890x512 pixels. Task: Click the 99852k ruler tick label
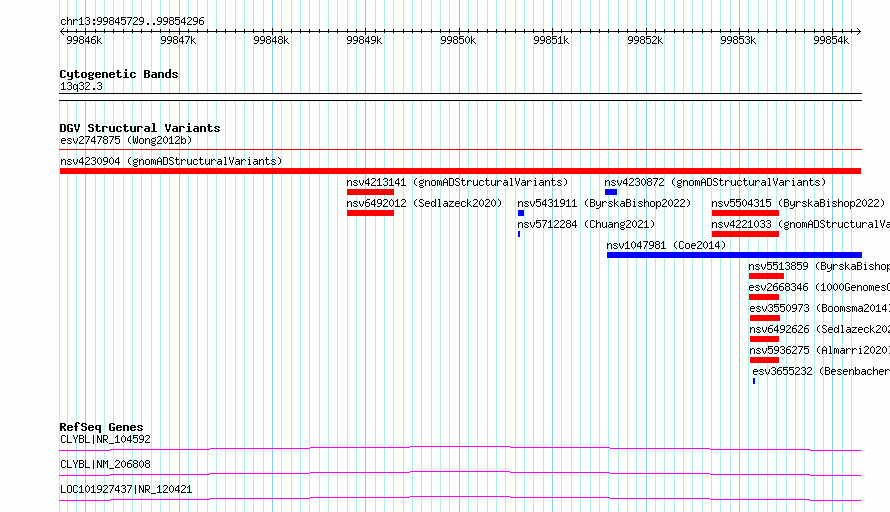click(645, 40)
